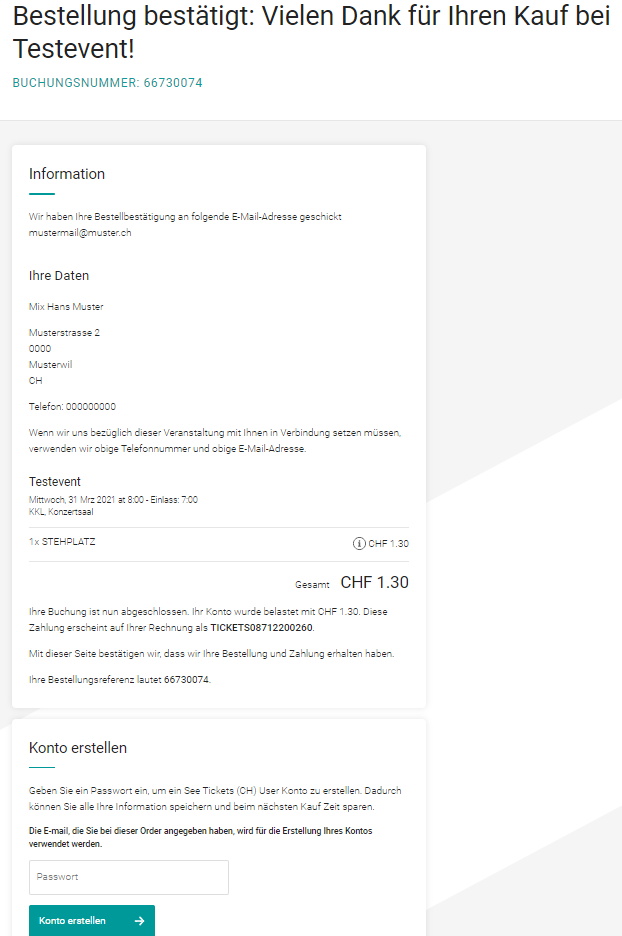622x936 pixels.
Task: Click the Telefon: 000000000 line
Action: pyautogui.click(x=72, y=407)
